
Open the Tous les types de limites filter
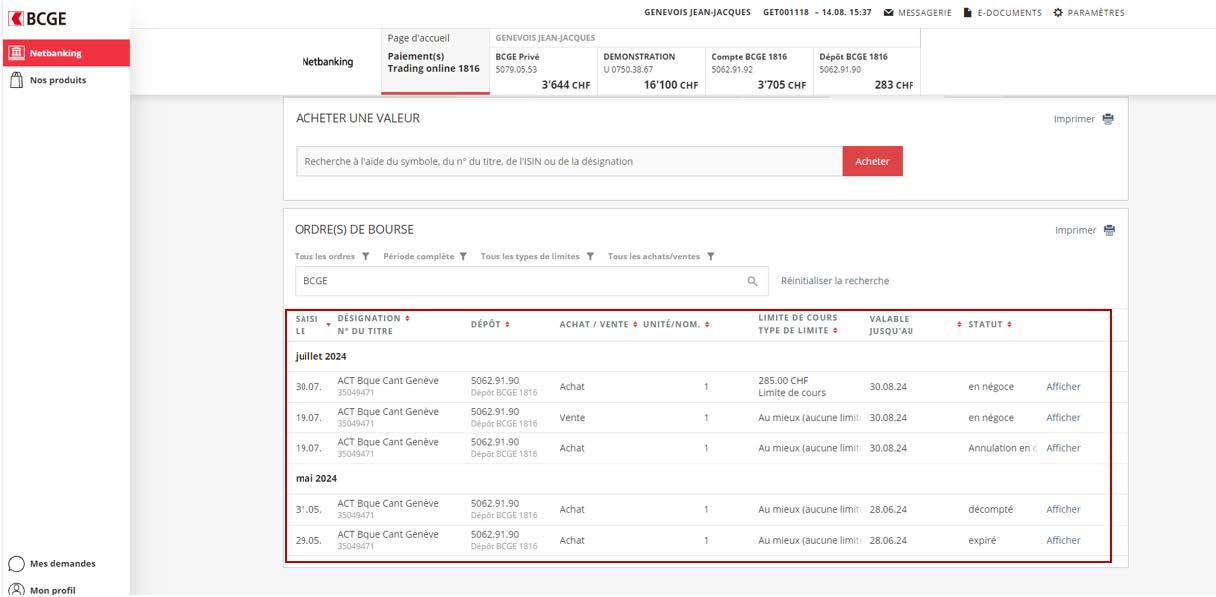click(538, 256)
